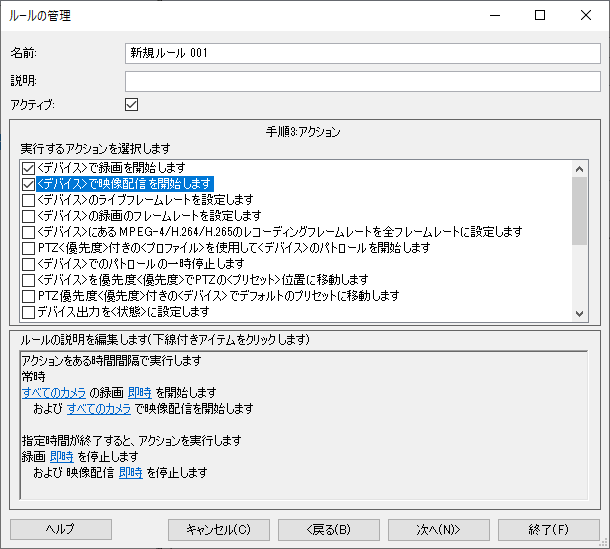This screenshot has height=549, width=610.
Task: Uncheck <デバイス>で録画を開始します checkbox
Action: (28, 168)
